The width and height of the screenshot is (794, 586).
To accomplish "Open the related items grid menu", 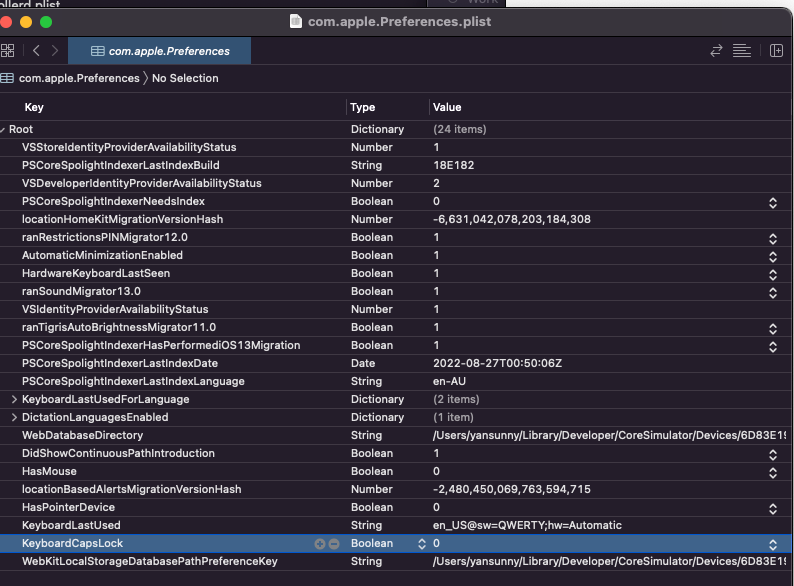I will [8, 51].
